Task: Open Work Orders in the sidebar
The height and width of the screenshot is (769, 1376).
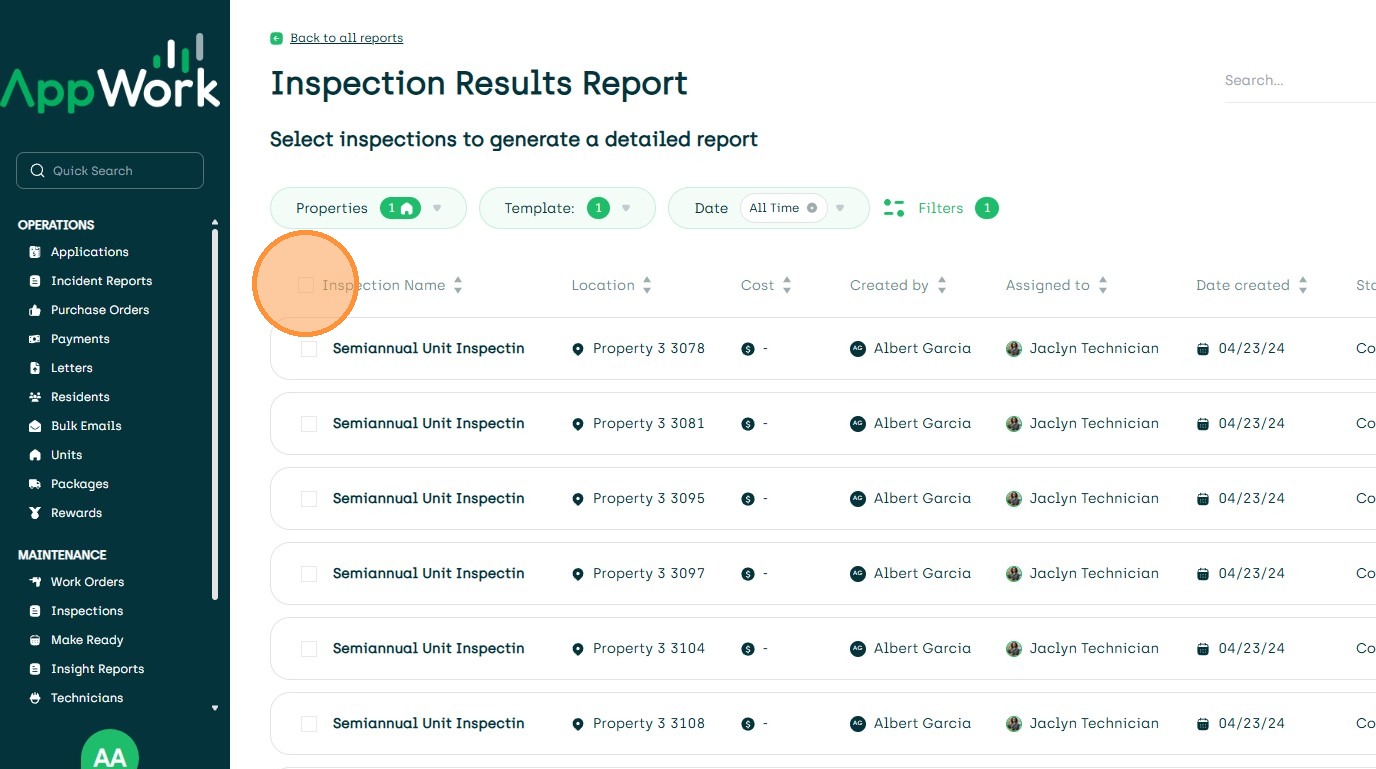Action: click(x=87, y=582)
